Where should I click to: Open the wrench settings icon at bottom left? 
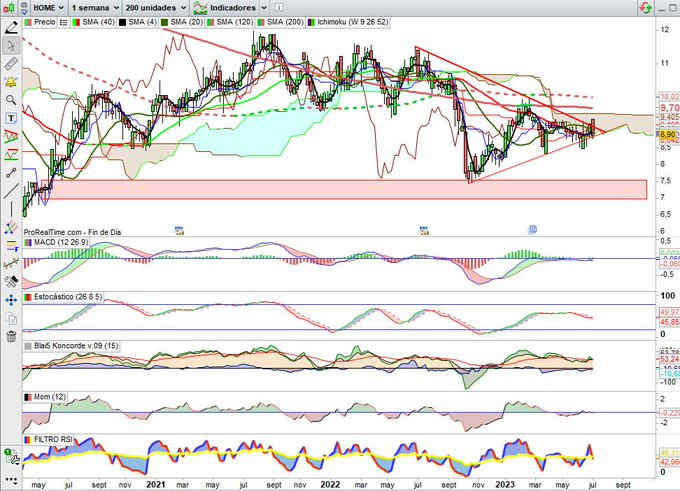[12, 458]
